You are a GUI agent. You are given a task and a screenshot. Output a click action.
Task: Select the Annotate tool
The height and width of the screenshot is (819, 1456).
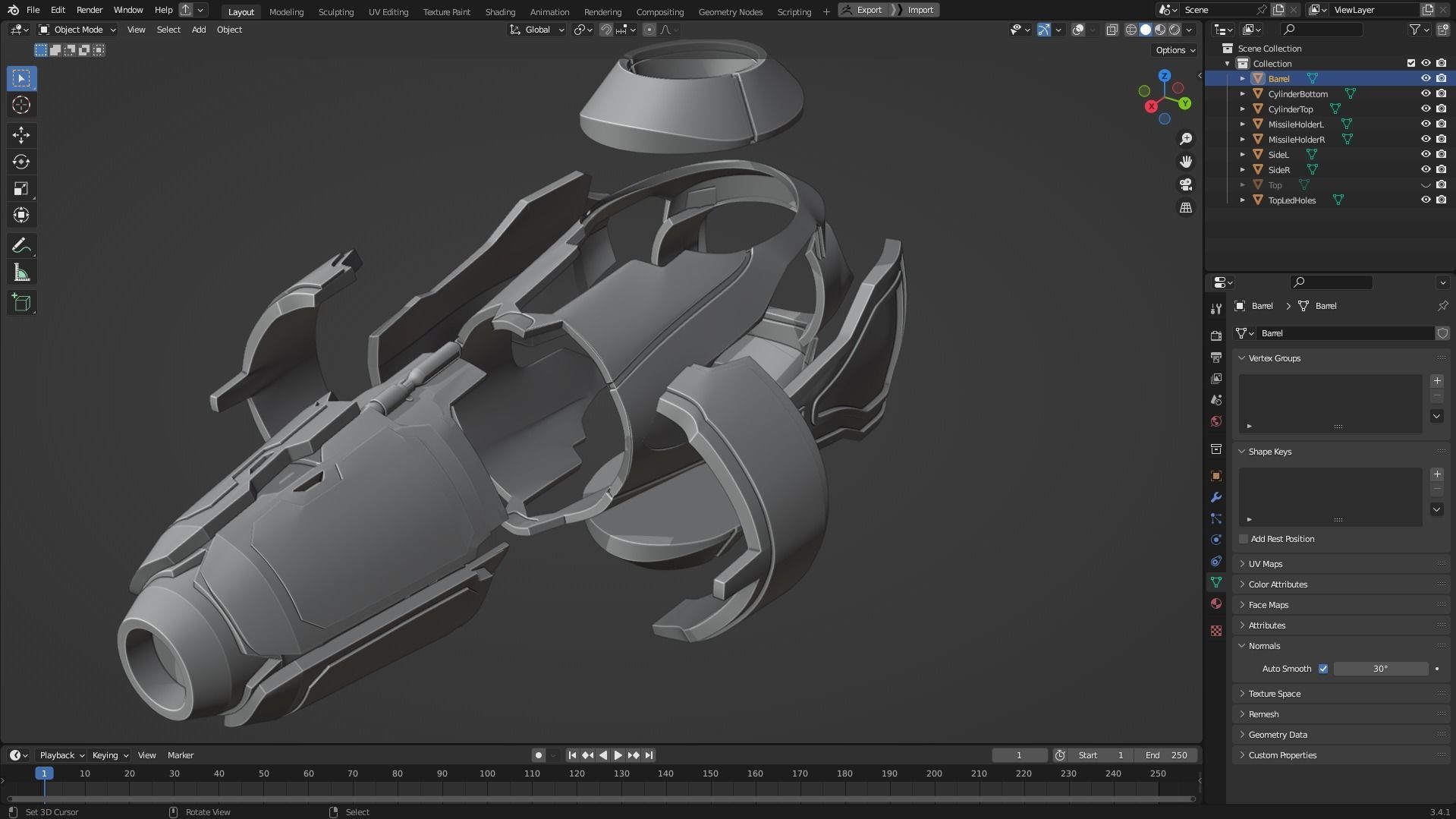point(21,246)
